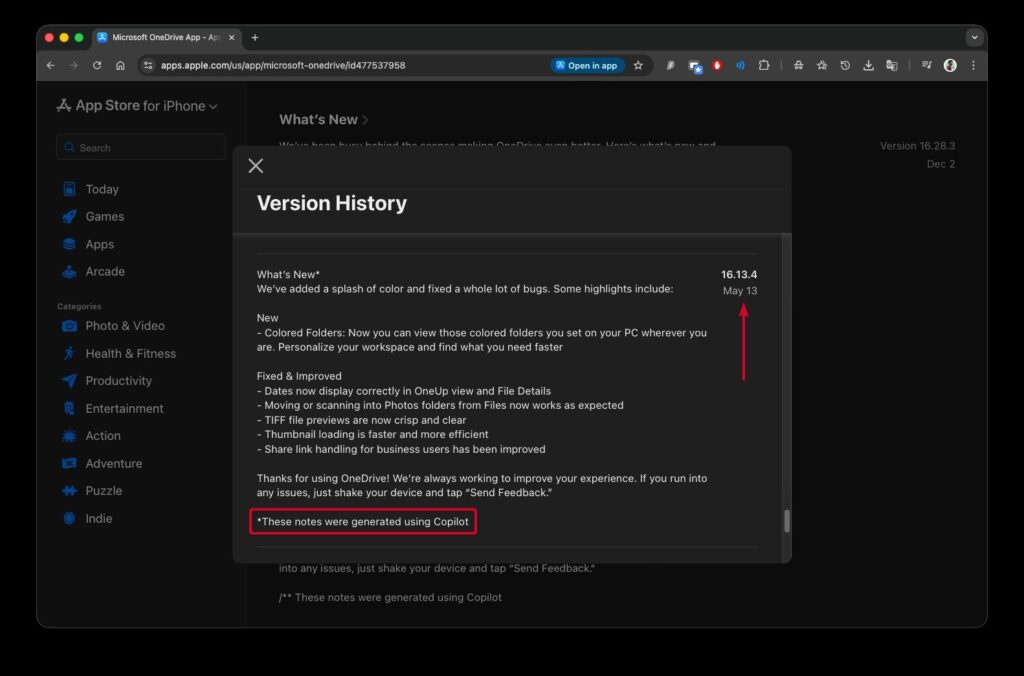Reload the page
The image size is (1024, 676).
coord(97,65)
